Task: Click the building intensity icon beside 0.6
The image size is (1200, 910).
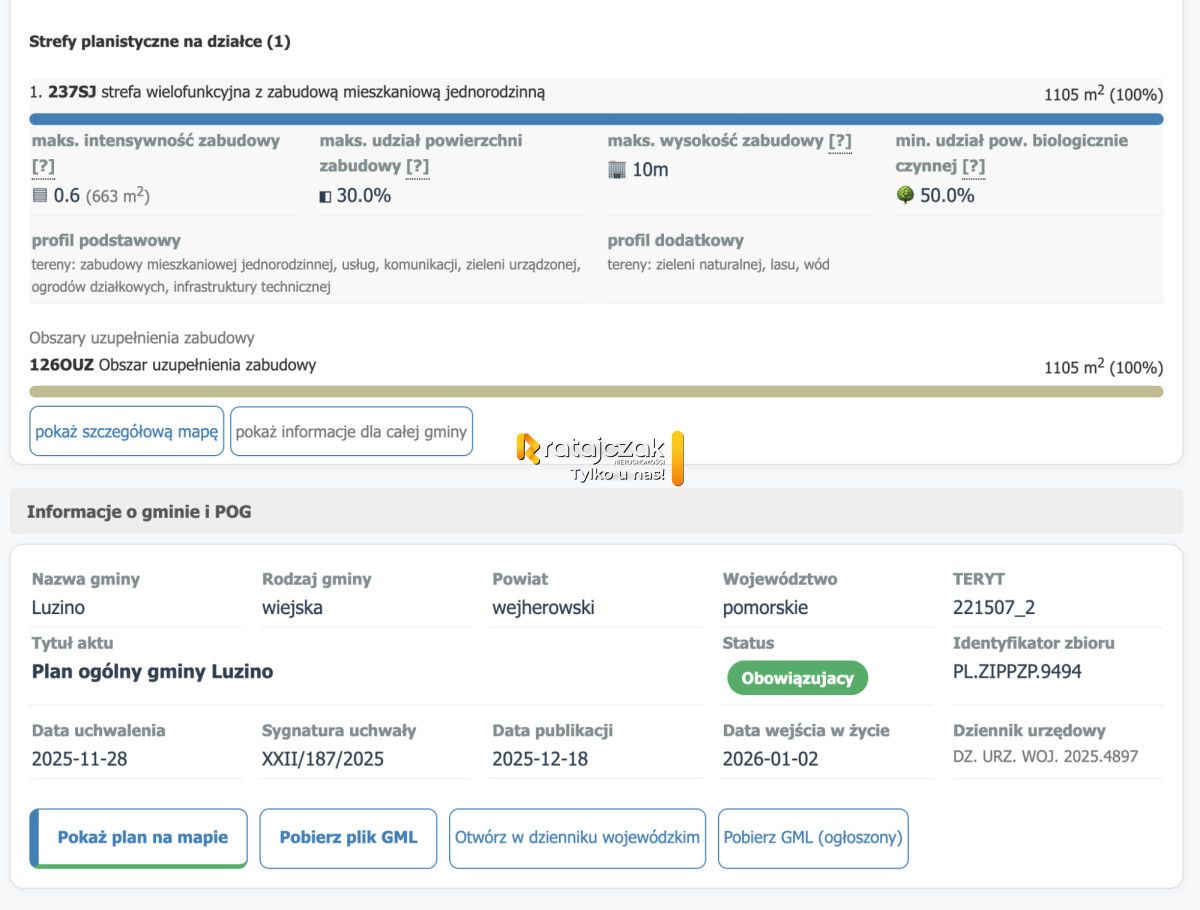Action: 40,195
